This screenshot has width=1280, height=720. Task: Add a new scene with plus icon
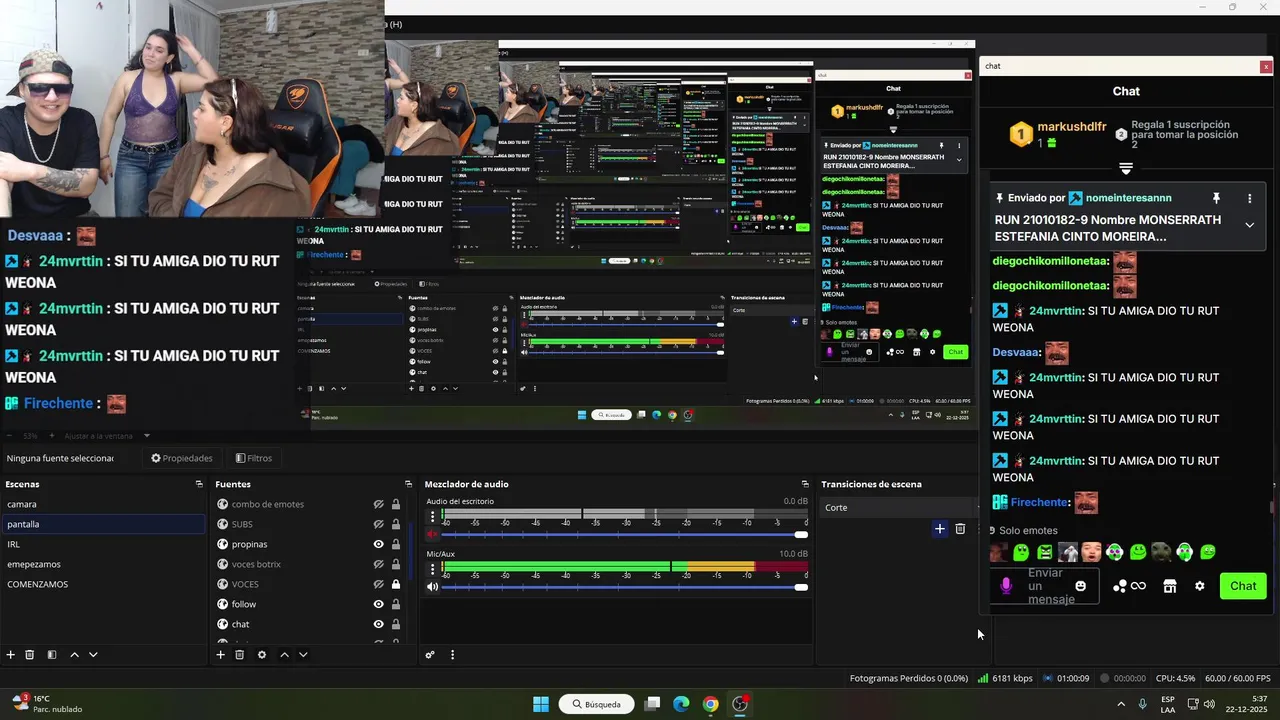click(x=10, y=655)
